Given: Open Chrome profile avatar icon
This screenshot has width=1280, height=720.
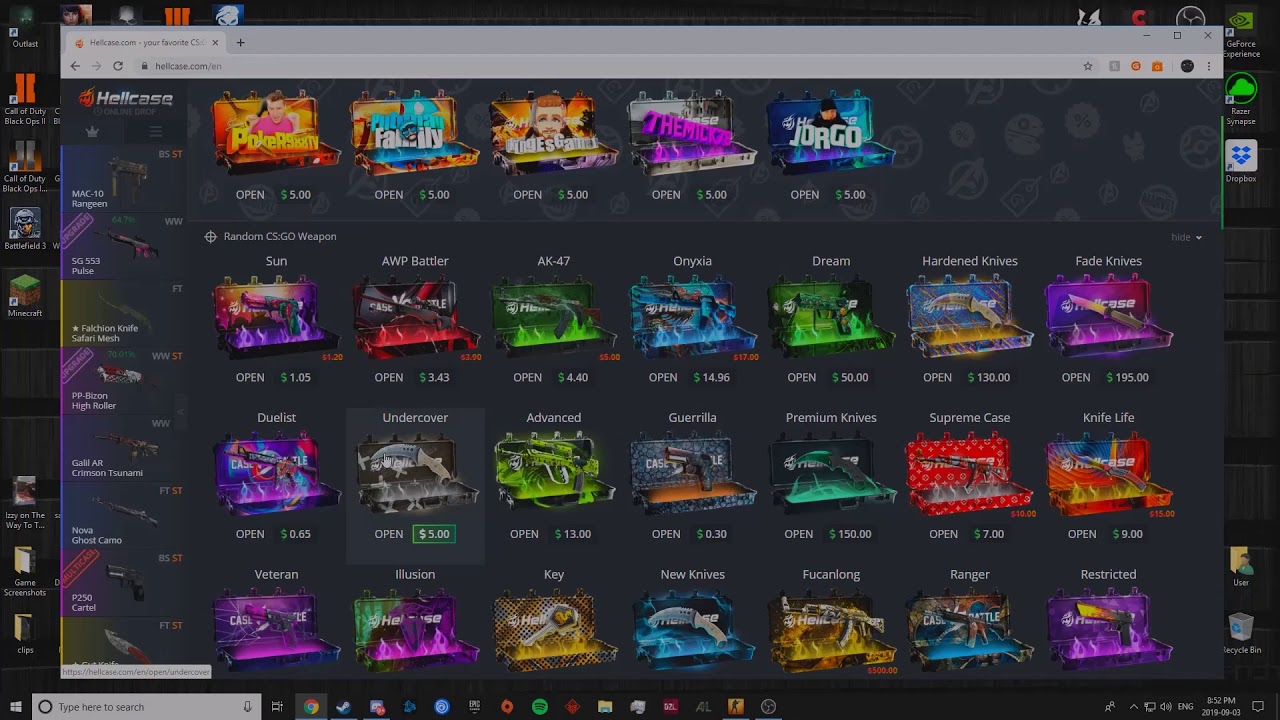Looking at the screenshot, I should click(1187, 66).
